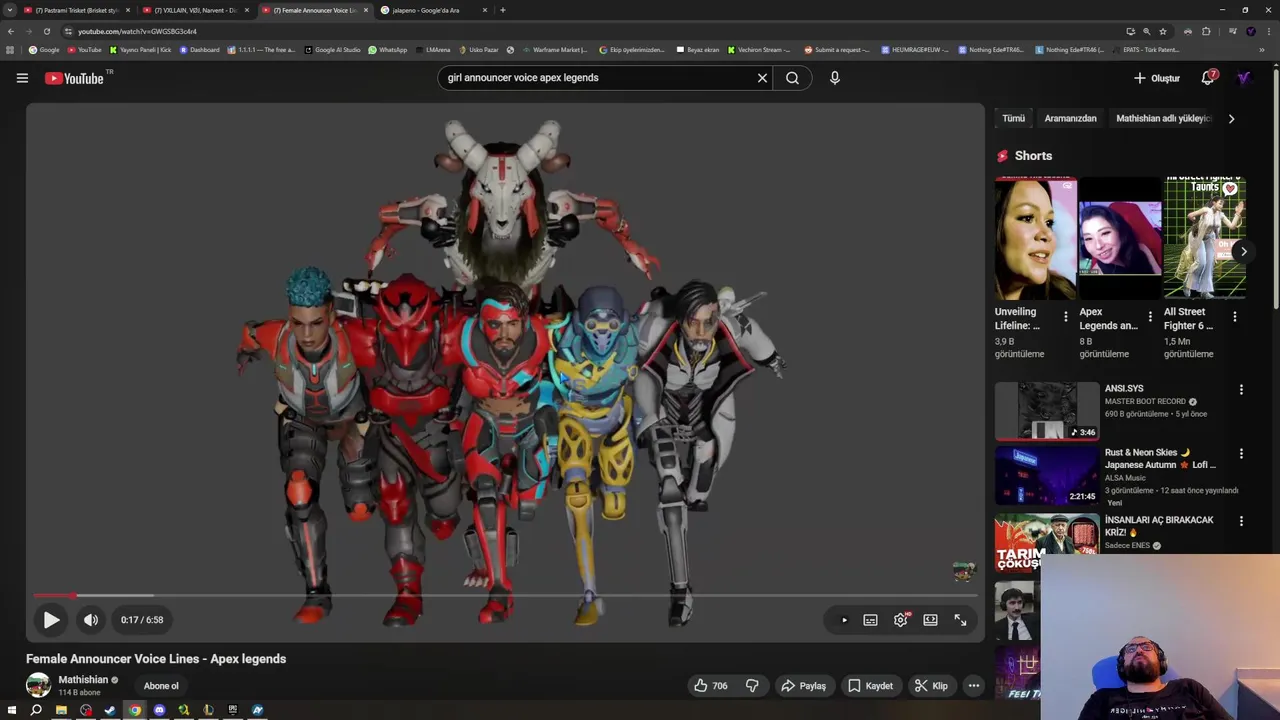Open the Apex Legends an... short thumbnail

point(1120,238)
